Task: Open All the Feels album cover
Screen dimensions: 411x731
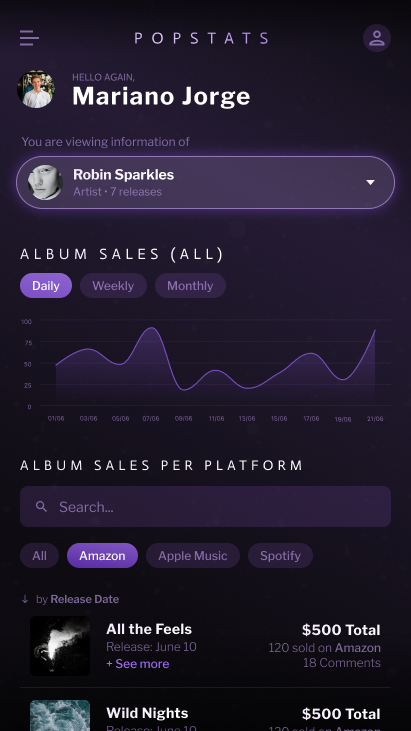Action: tap(60, 646)
